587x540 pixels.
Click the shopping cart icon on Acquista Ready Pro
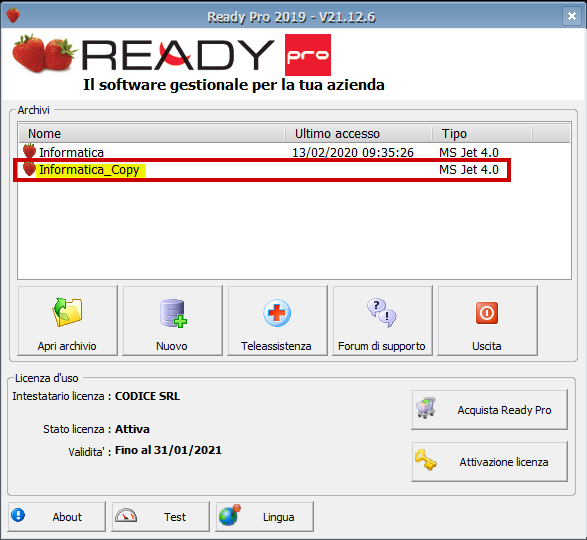(x=426, y=408)
